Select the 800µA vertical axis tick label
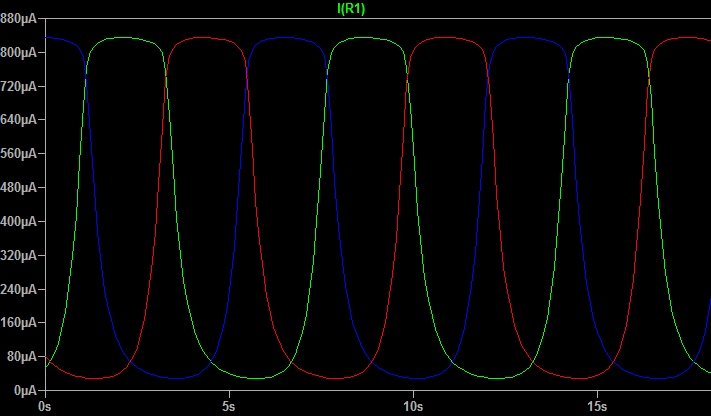 (19, 52)
